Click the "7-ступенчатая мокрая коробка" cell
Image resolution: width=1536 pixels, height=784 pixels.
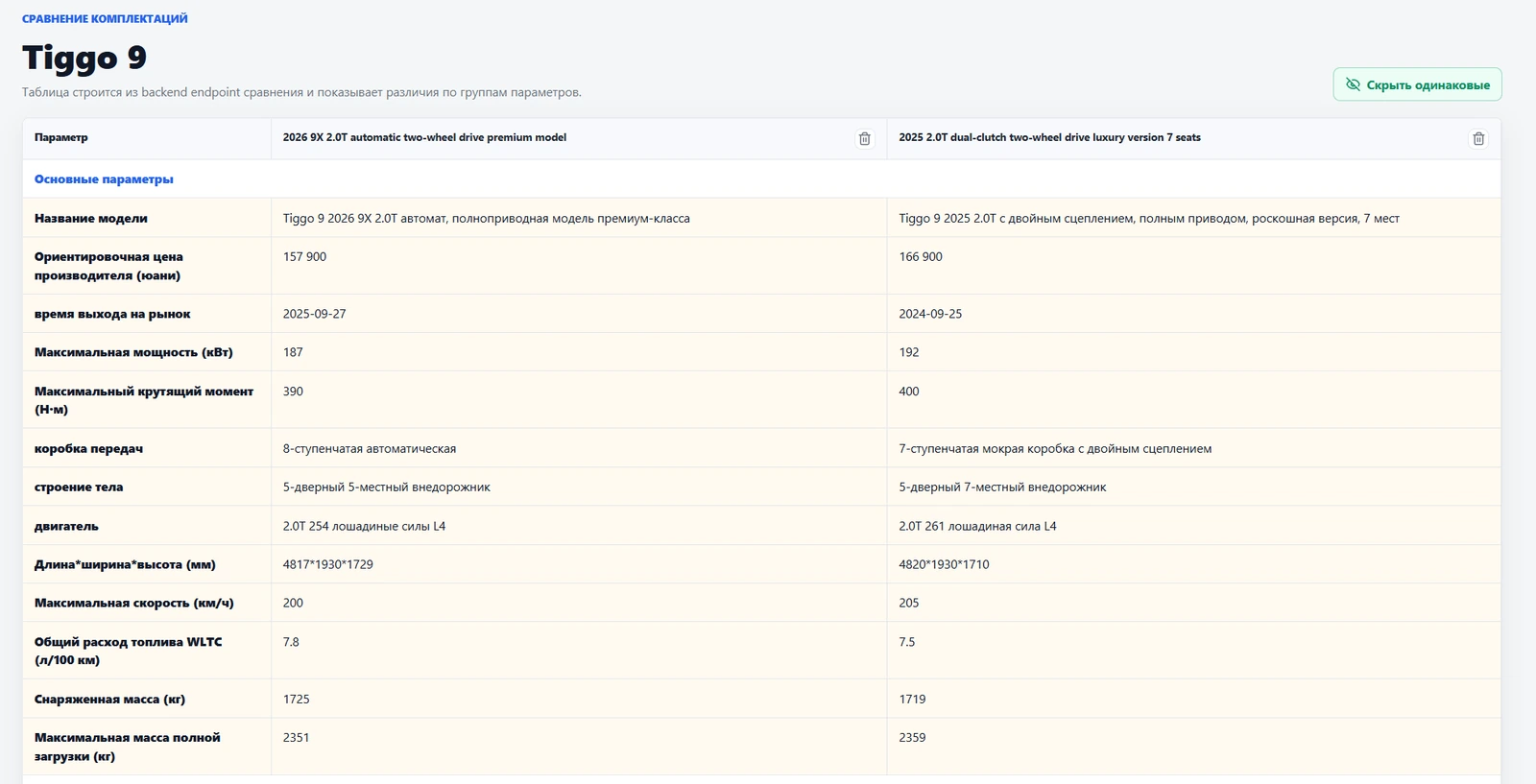tap(1055, 449)
